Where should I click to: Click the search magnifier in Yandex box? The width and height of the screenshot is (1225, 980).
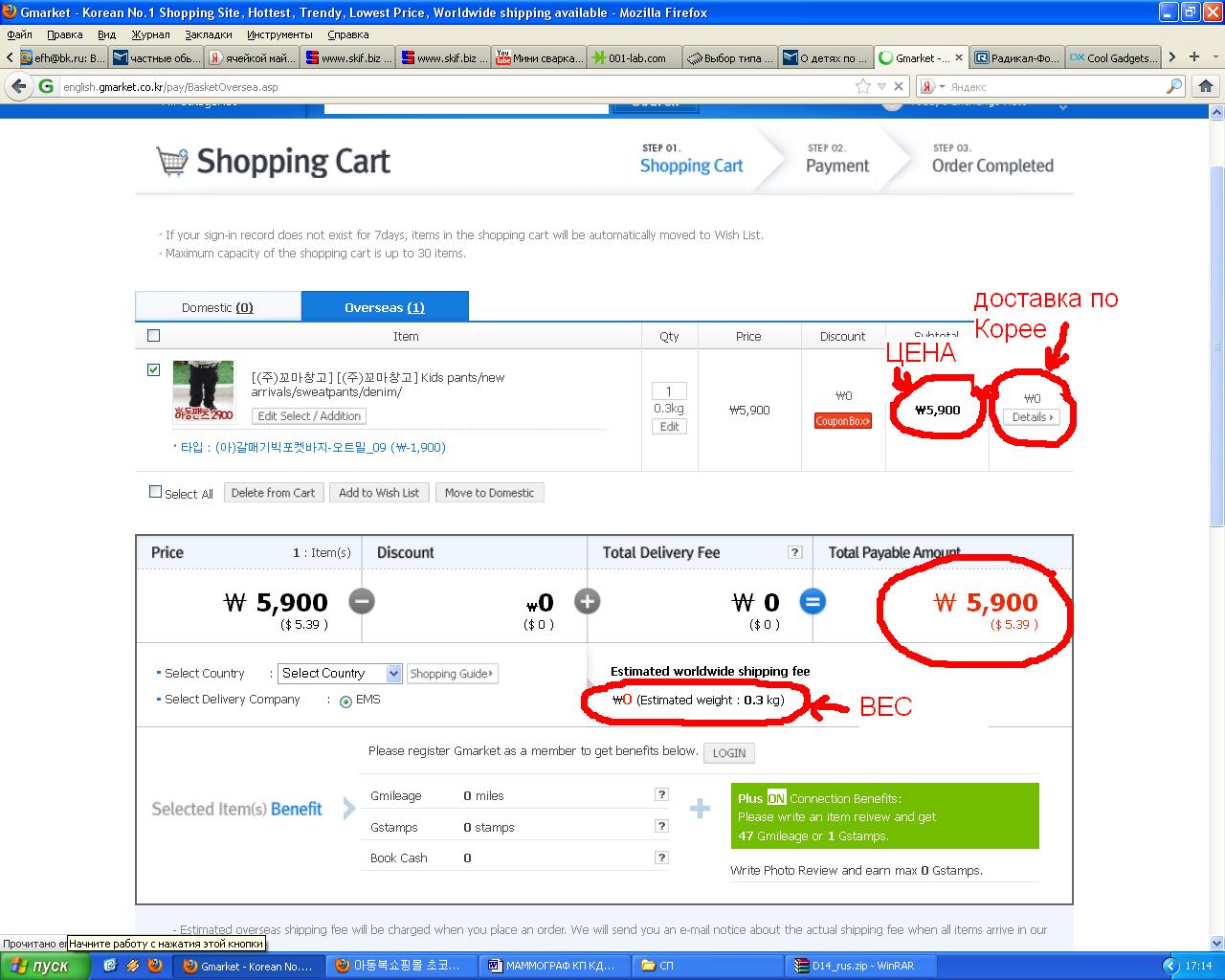pyautogui.click(x=1173, y=86)
